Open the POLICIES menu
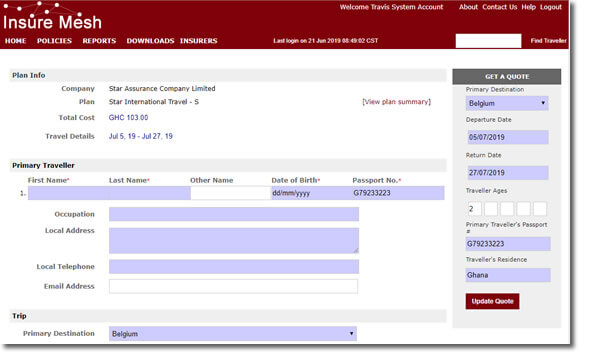This screenshot has height=360, width=590. pos(54,41)
